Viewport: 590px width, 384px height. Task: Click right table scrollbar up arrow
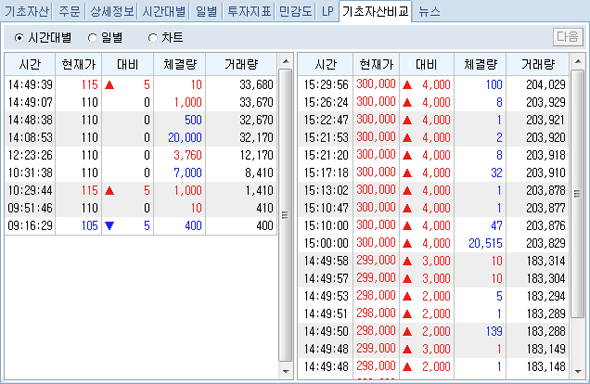[x=578, y=61]
